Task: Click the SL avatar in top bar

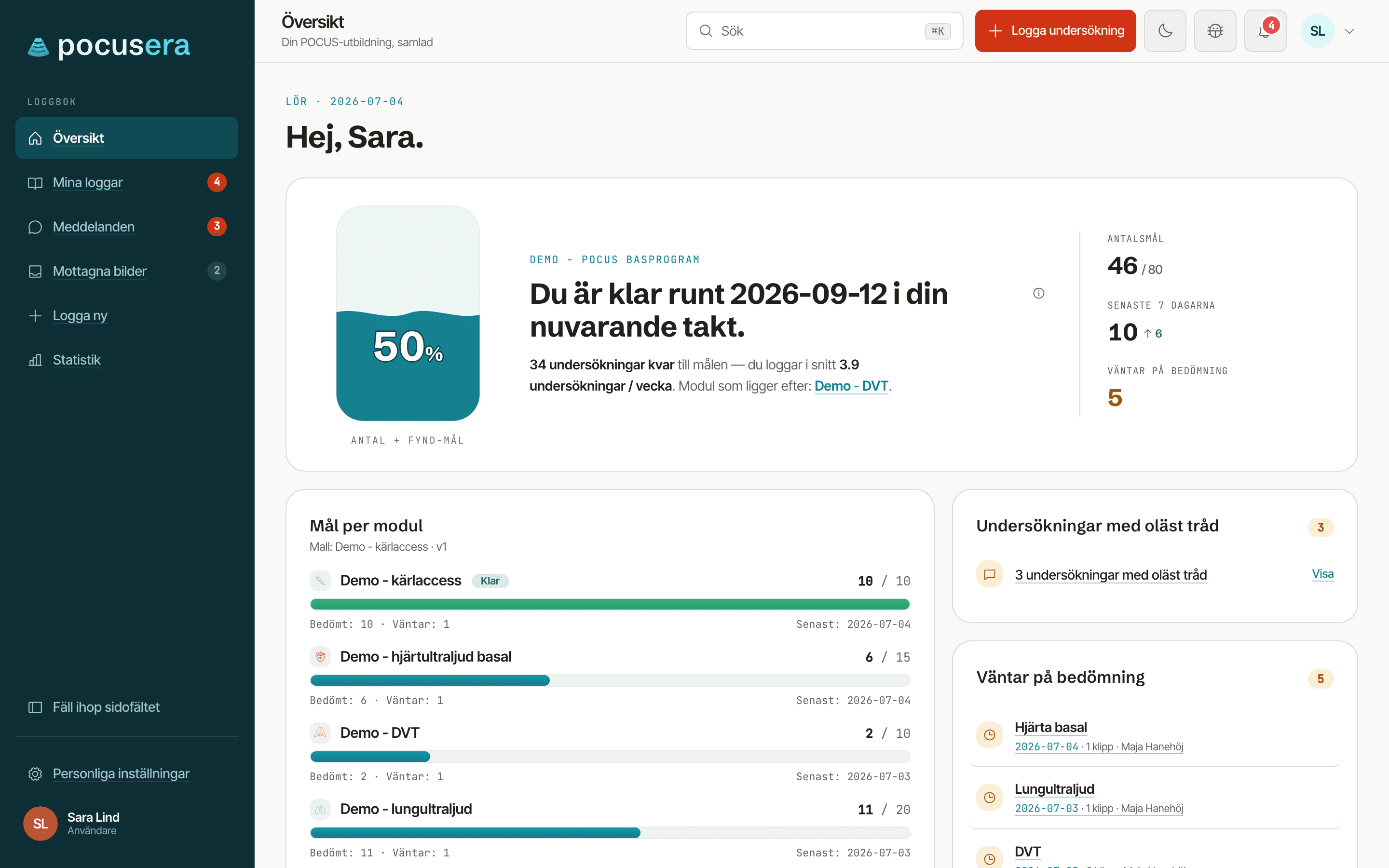Action: pyautogui.click(x=1317, y=31)
